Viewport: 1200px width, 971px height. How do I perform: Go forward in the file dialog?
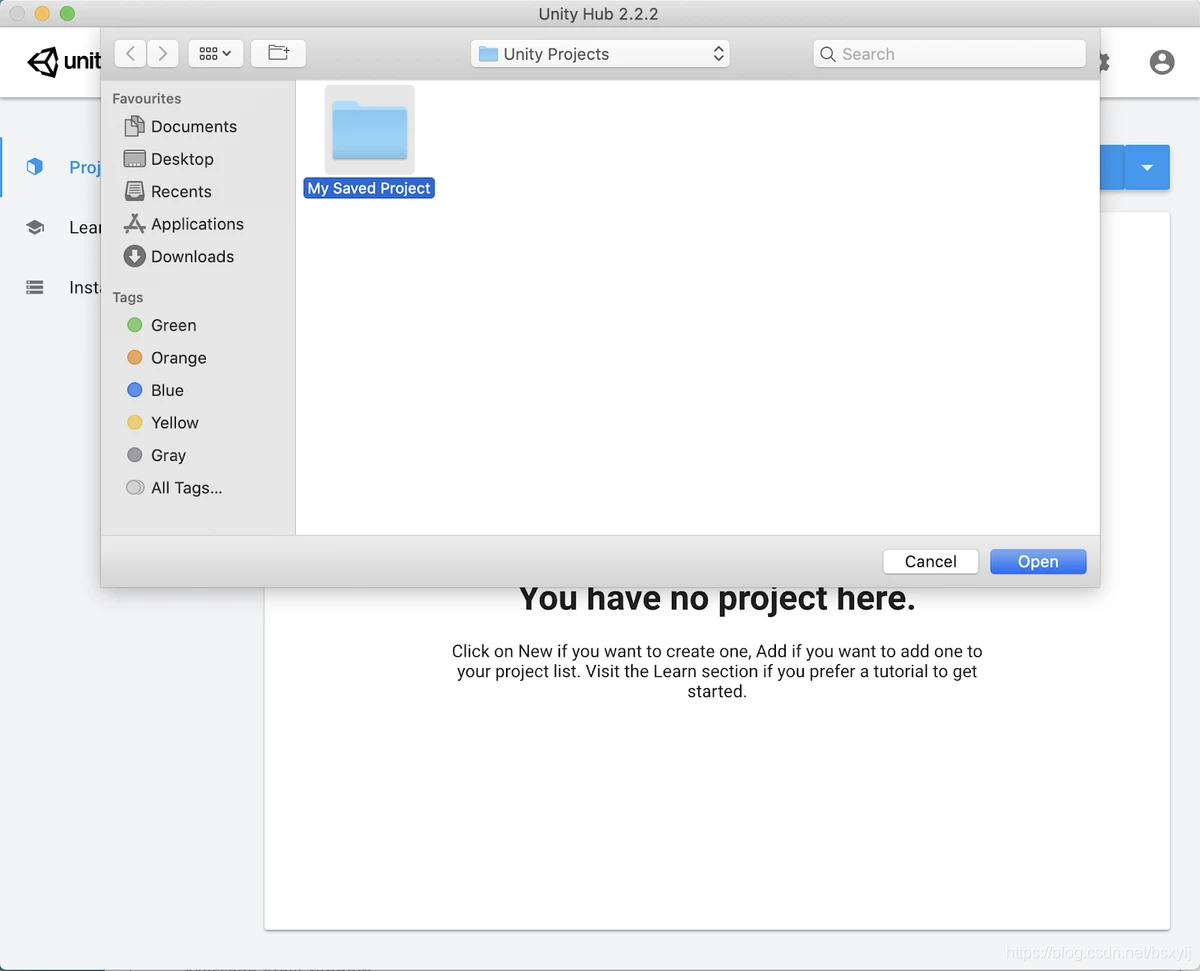coord(163,54)
